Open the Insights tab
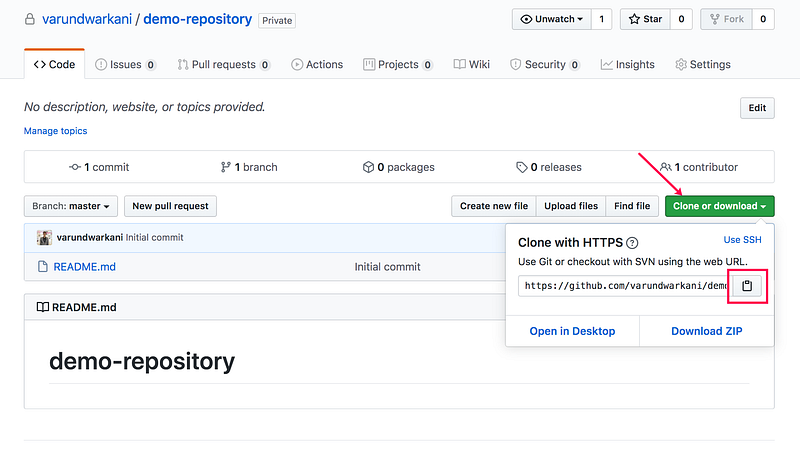This screenshot has height=456, width=800. (x=628, y=65)
